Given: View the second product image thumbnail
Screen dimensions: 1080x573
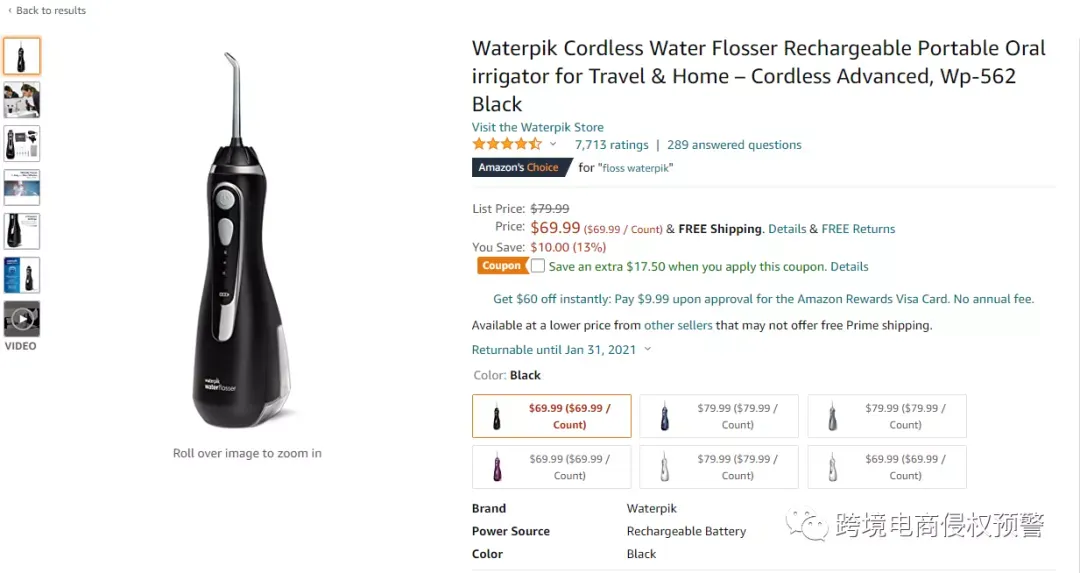Looking at the screenshot, I should 22,100.
